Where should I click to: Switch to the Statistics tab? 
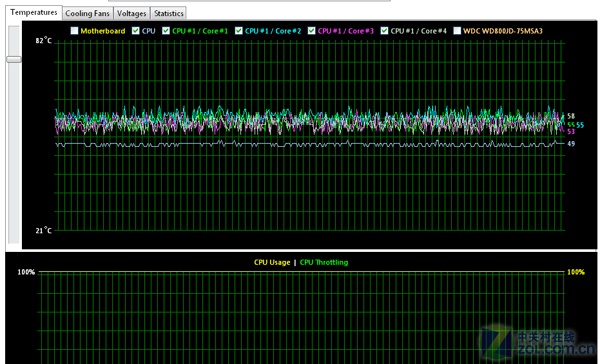coord(168,13)
